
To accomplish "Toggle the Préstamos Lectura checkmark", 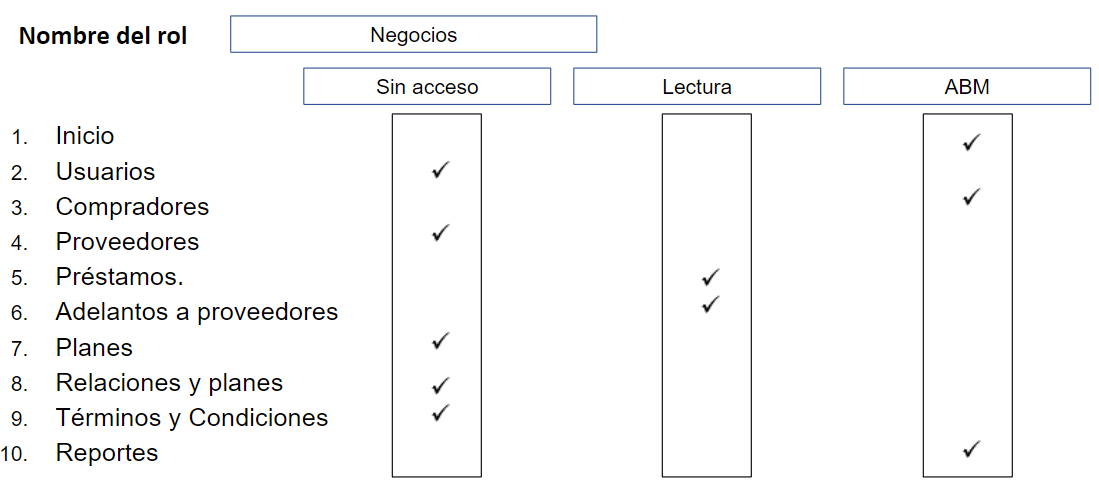I will (711, 277).
